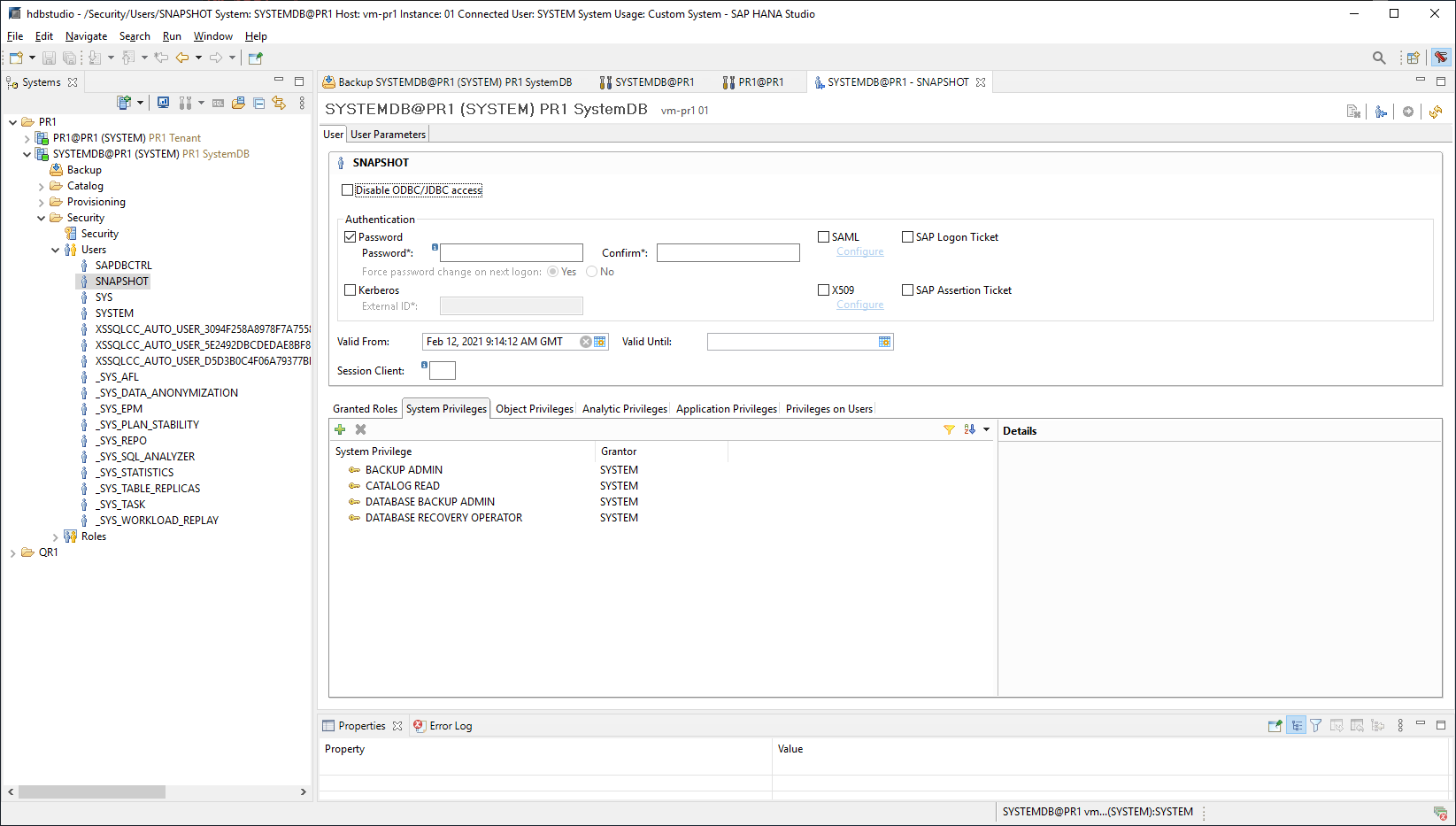The height and width of the screenshot is (826, 1456).
Task: Click the filter funnel icon in privileges toolbar
Action: 949,429
